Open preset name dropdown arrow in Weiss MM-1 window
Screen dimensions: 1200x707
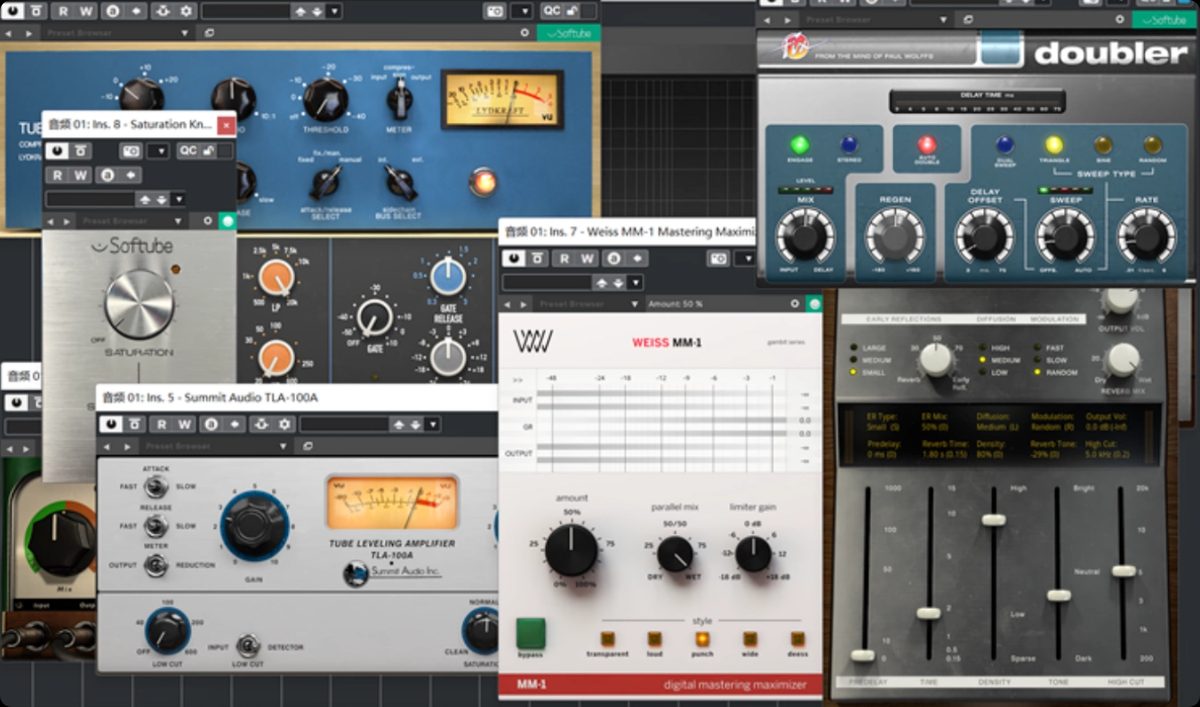point(635,282)
